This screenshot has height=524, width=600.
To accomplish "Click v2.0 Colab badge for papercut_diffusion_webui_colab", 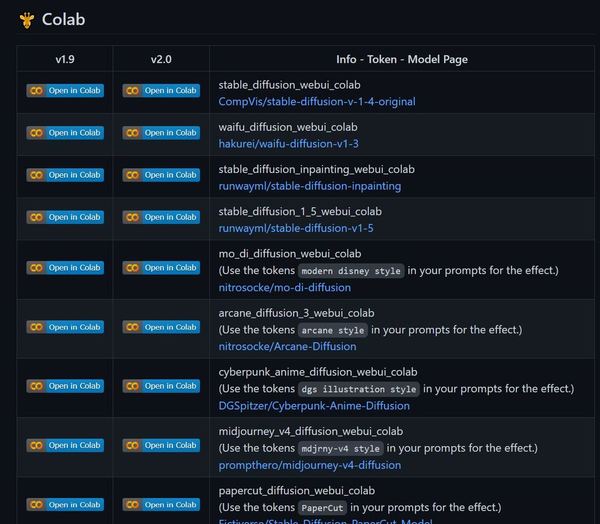I will [x=161, y=504].
